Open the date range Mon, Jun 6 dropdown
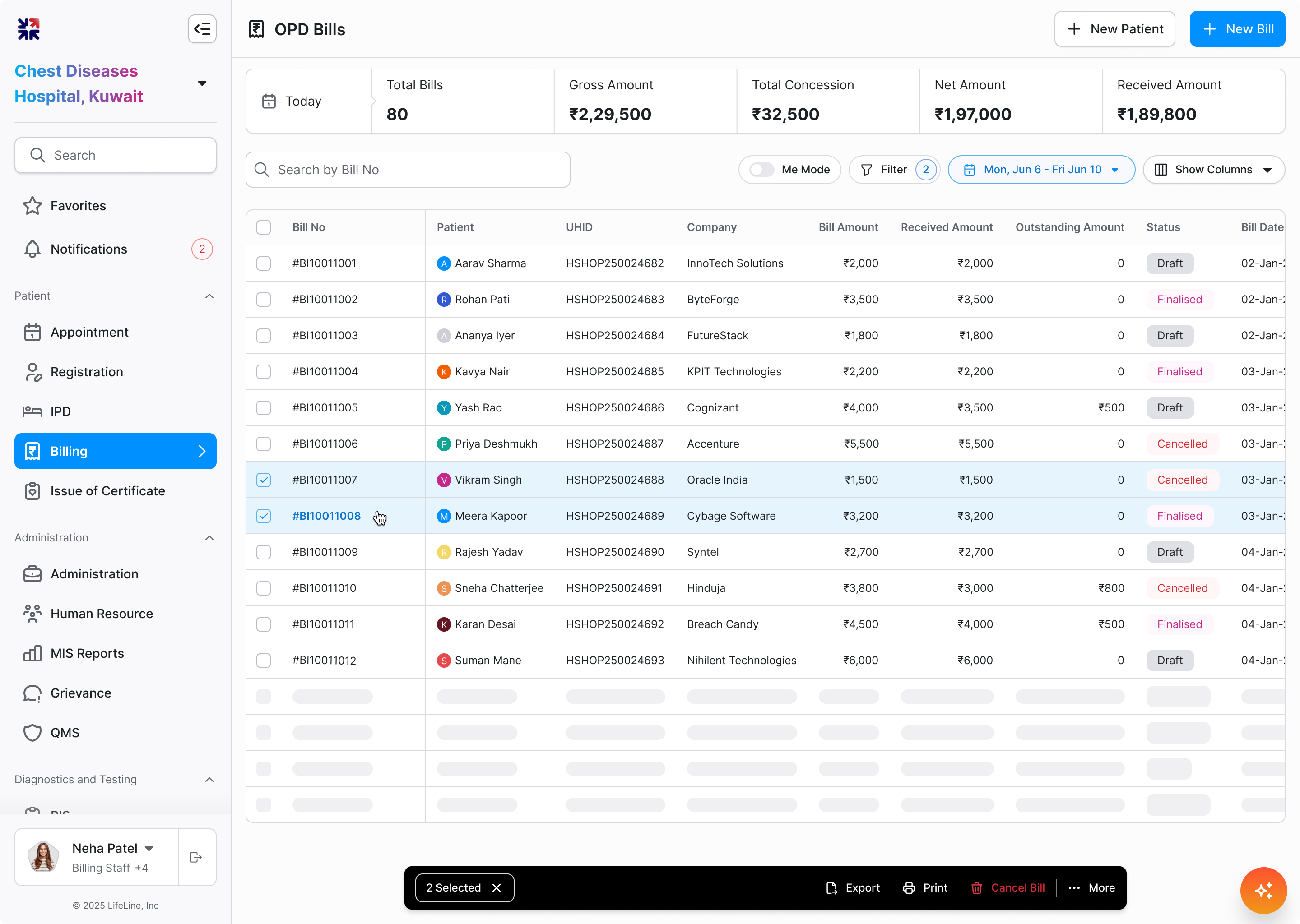1300x924 pixels. [1041, 170]
